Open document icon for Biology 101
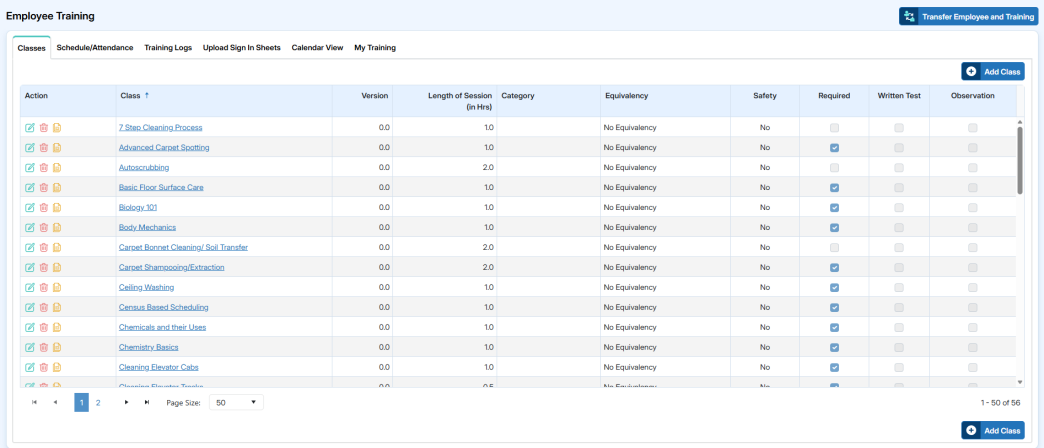 (57, 207)
